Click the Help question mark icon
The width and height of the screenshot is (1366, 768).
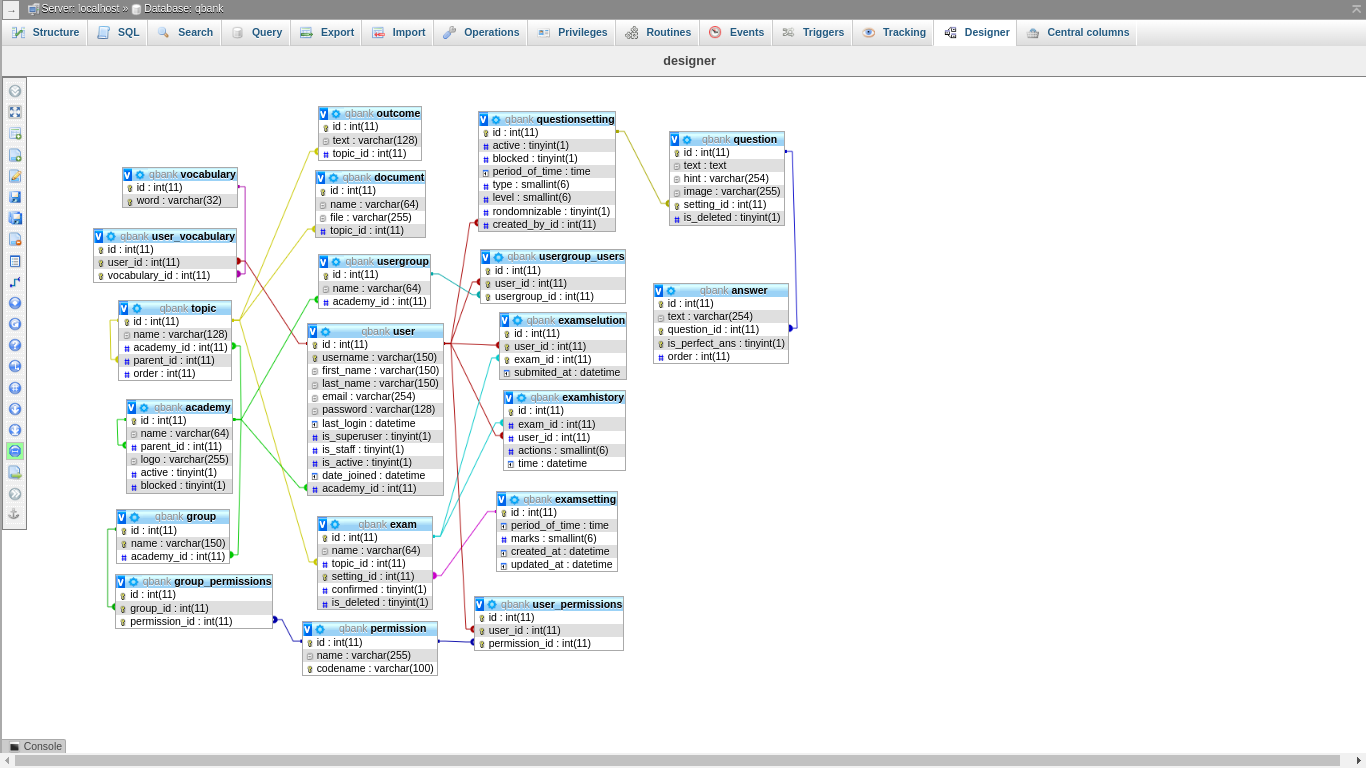pyautogui.click(x=15, y=345)
